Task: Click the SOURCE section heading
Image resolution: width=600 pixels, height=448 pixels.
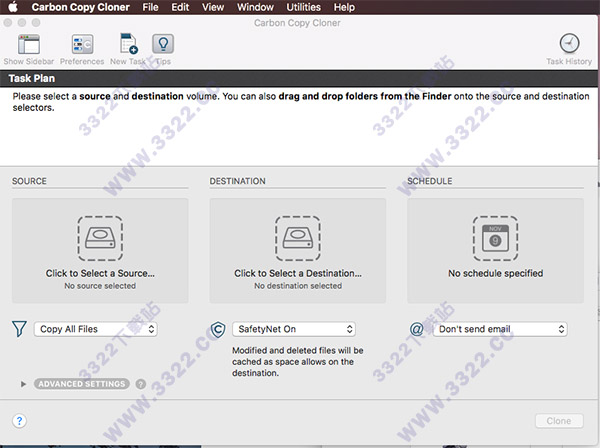Action: tap(29, 181)
